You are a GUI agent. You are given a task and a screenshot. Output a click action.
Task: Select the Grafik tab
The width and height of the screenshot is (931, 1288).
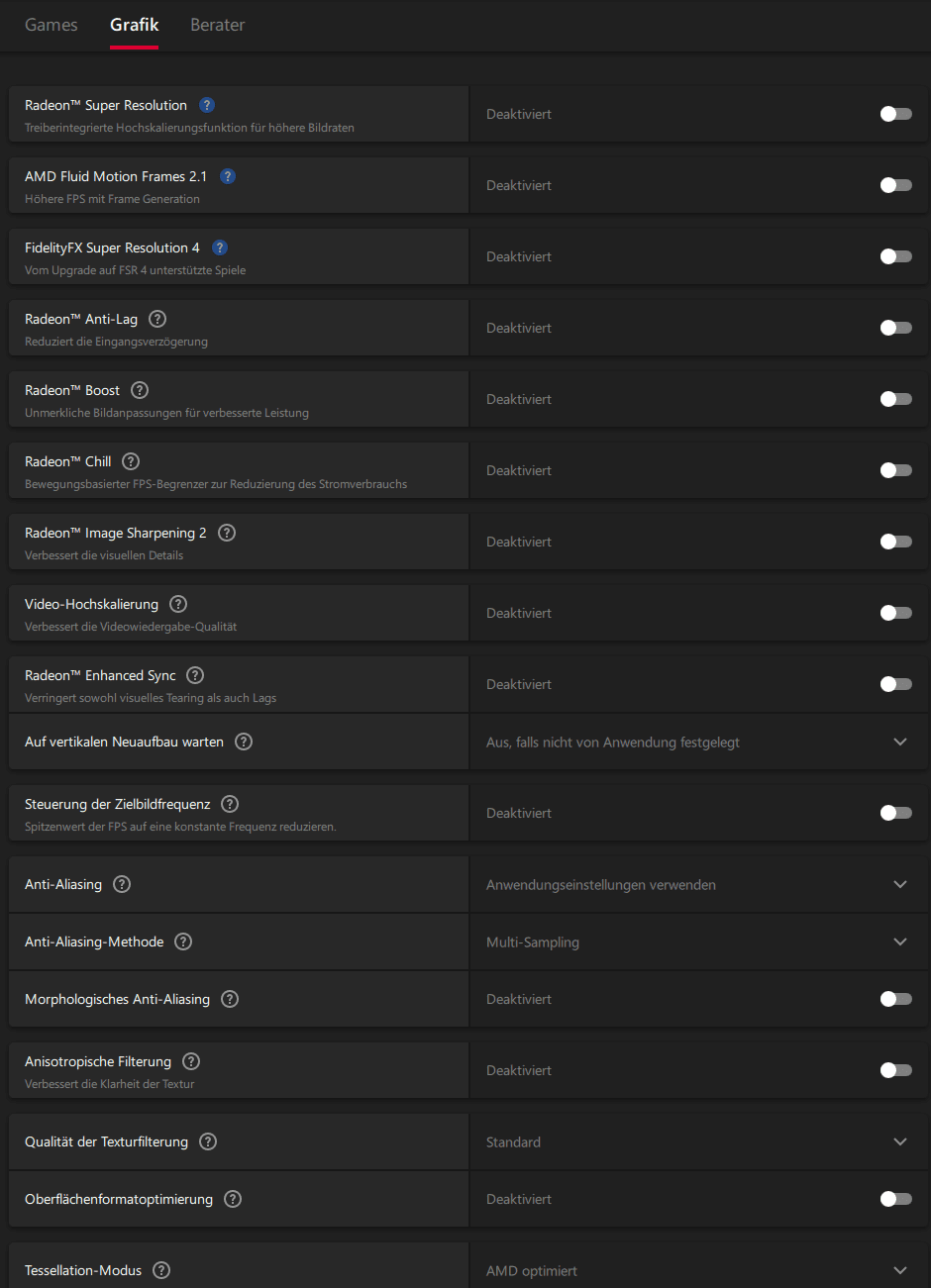click(135, 25)
